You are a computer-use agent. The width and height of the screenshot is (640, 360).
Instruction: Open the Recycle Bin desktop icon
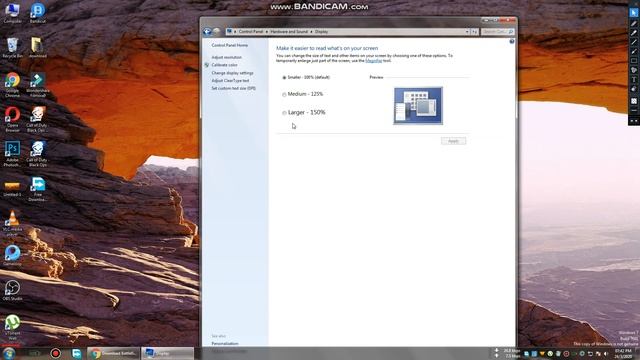(12, 47)
